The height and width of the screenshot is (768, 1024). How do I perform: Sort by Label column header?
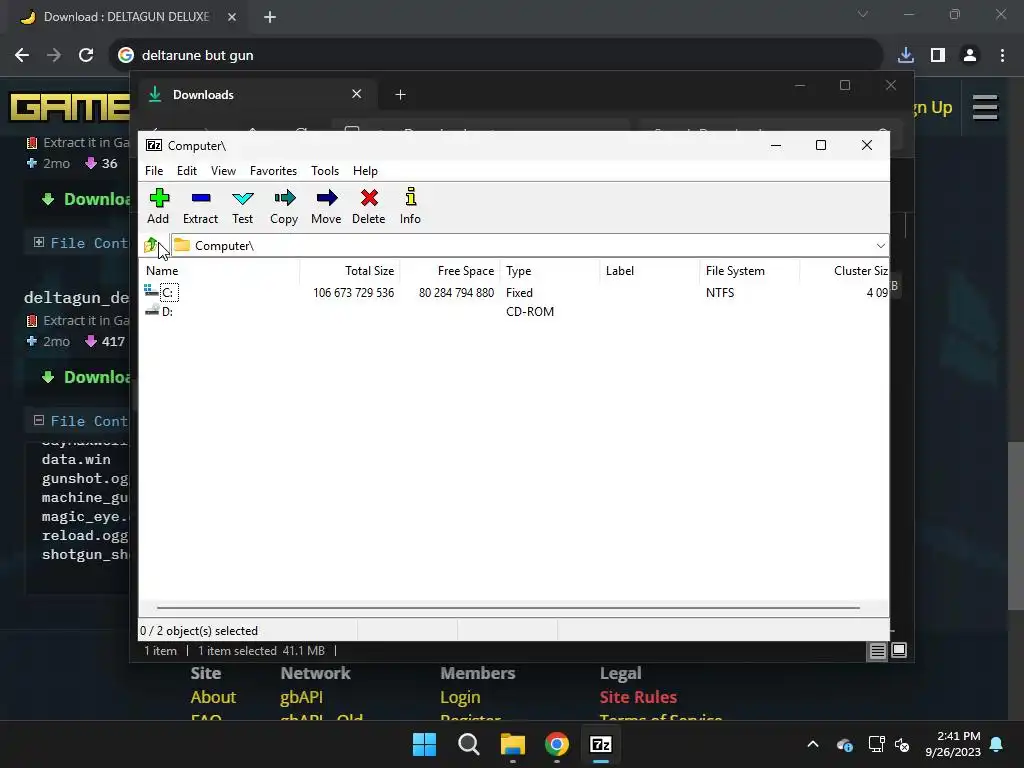(x=650, y=270)
